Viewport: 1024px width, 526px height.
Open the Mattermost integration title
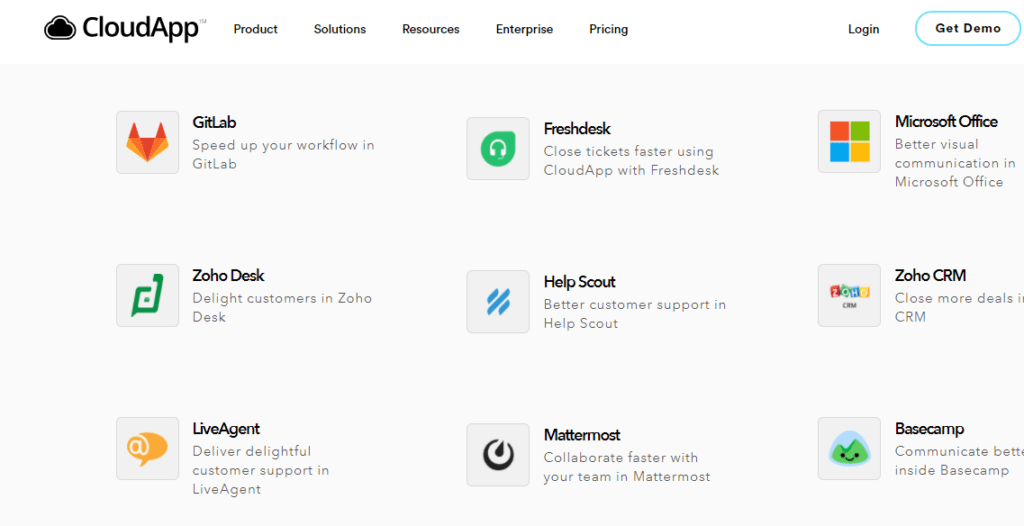tap(582, 435)
